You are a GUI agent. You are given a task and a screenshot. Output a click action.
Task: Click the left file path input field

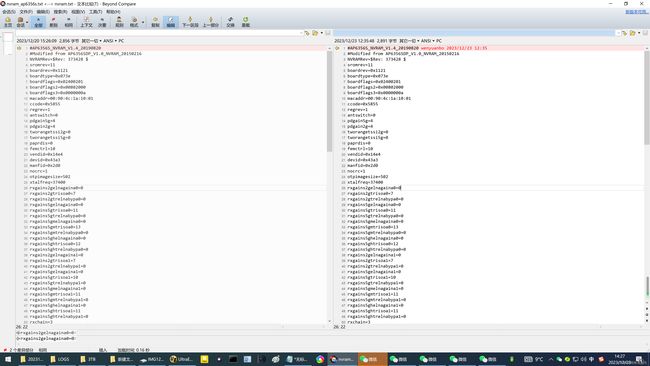[158, 33]
